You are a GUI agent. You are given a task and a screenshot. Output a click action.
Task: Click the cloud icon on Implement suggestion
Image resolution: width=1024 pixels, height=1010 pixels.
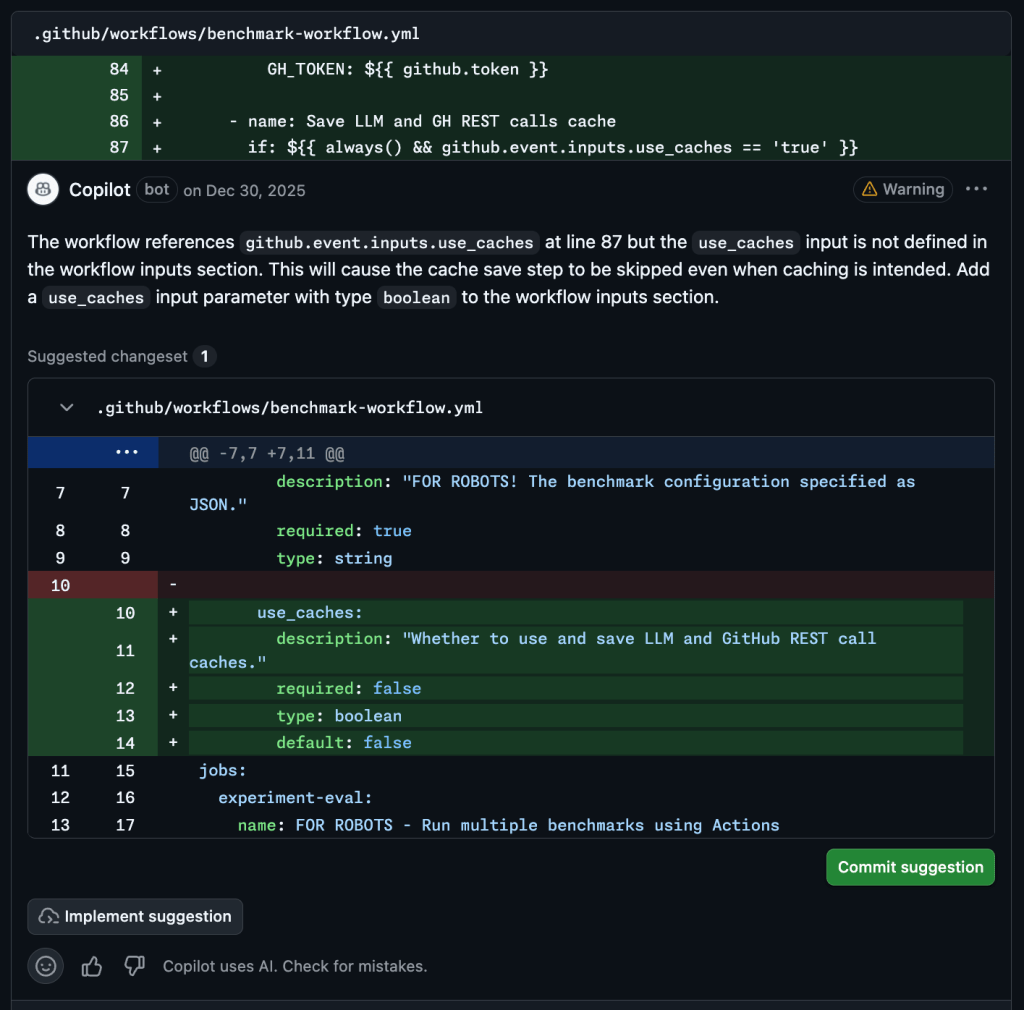[47, 916]
